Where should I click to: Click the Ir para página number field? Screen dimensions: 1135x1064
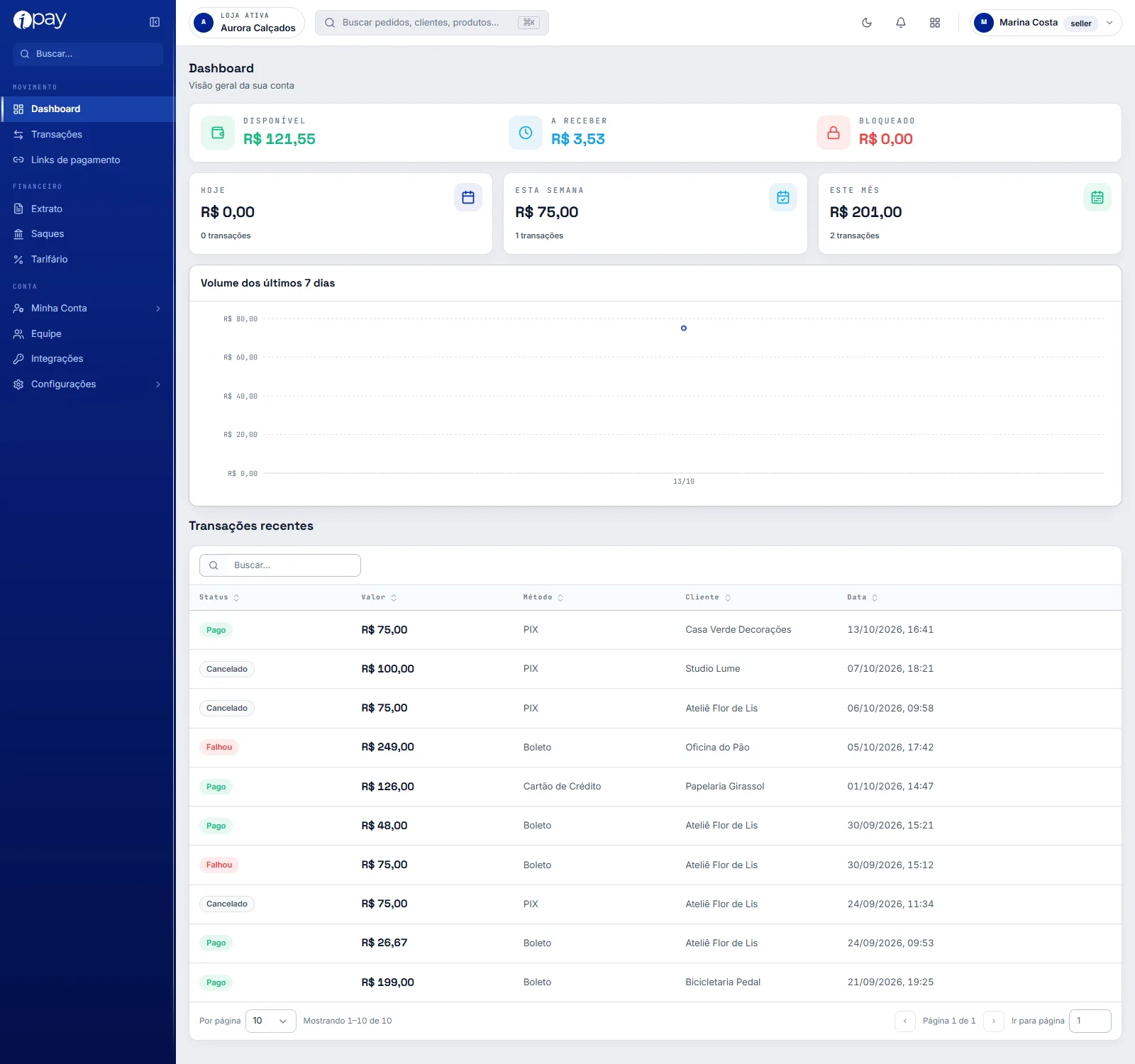(x=1090, y=1021)
